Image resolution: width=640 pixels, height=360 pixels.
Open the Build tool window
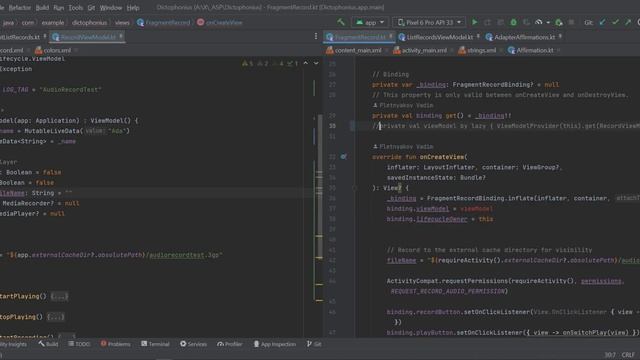click(x=48, y=344)
